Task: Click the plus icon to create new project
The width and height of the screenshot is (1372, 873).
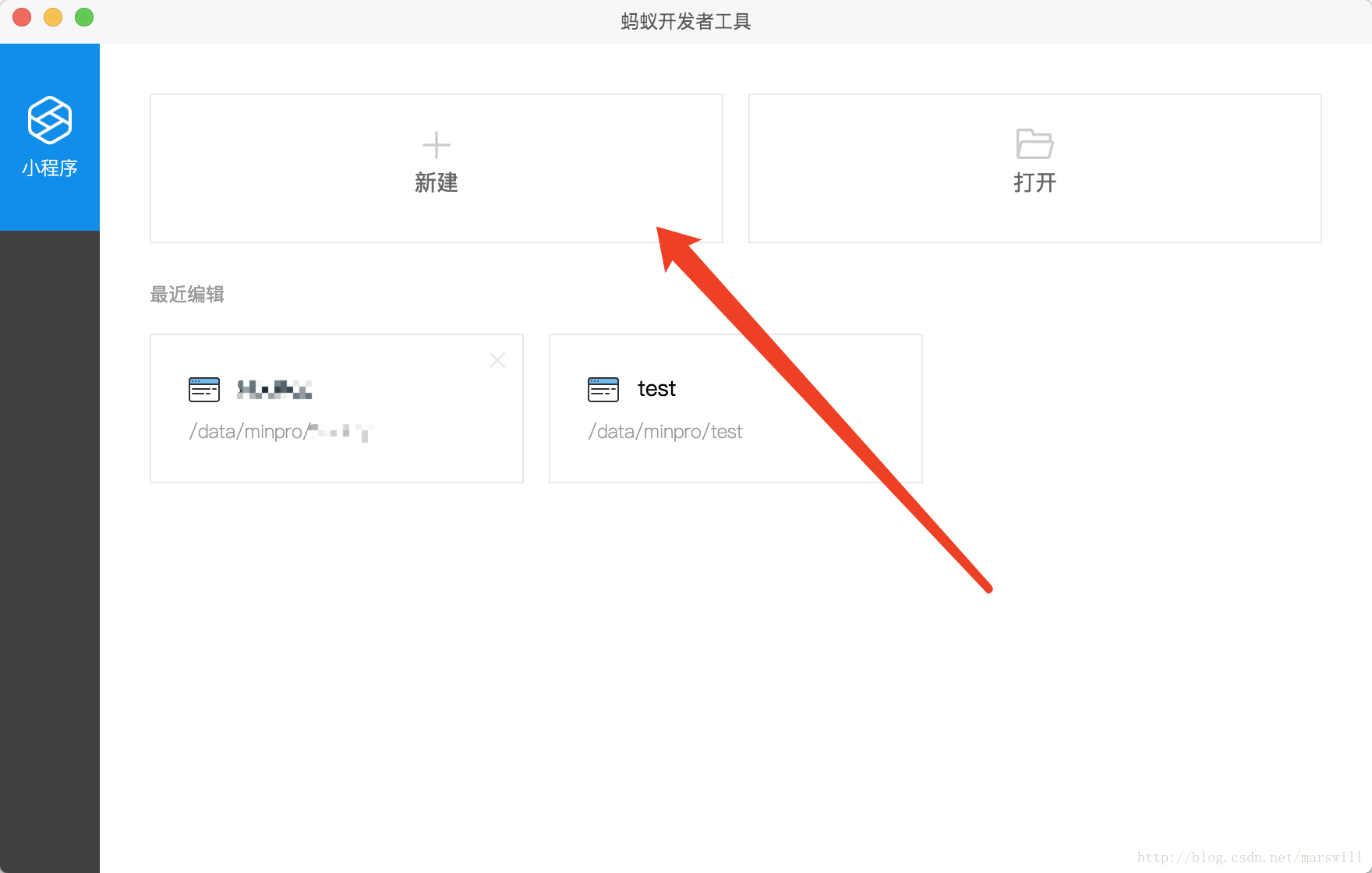Action: point(437,145)
